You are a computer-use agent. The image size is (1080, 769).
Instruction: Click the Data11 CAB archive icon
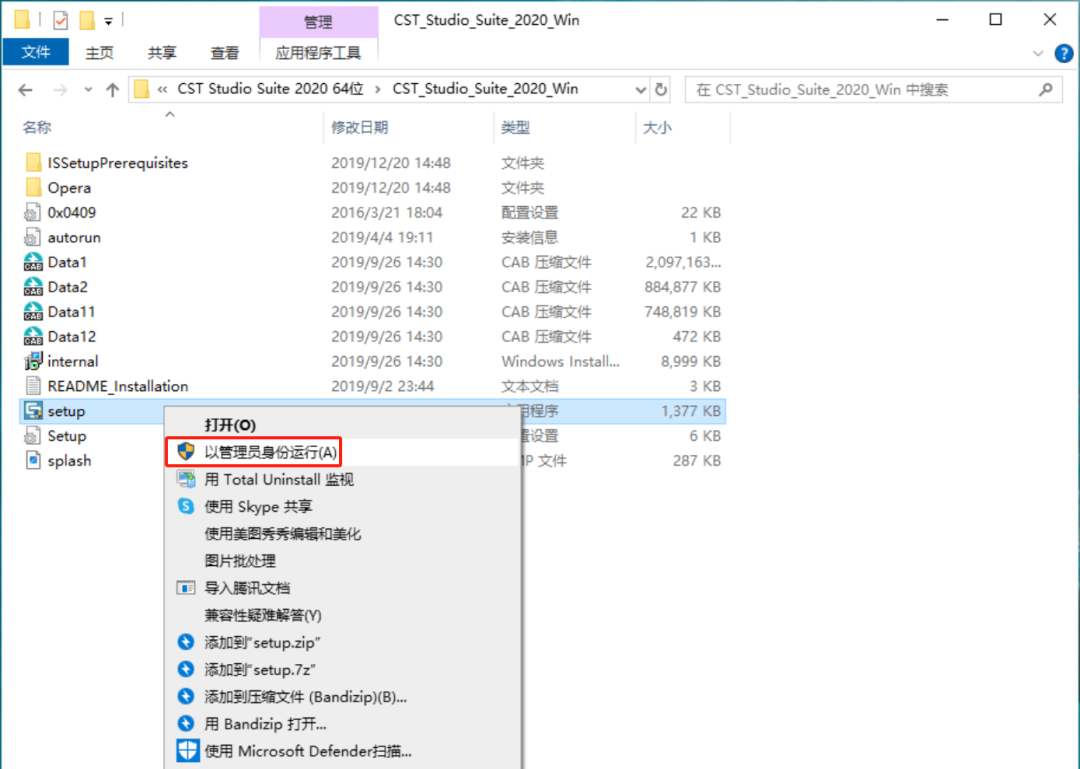[x=33, y=311]
